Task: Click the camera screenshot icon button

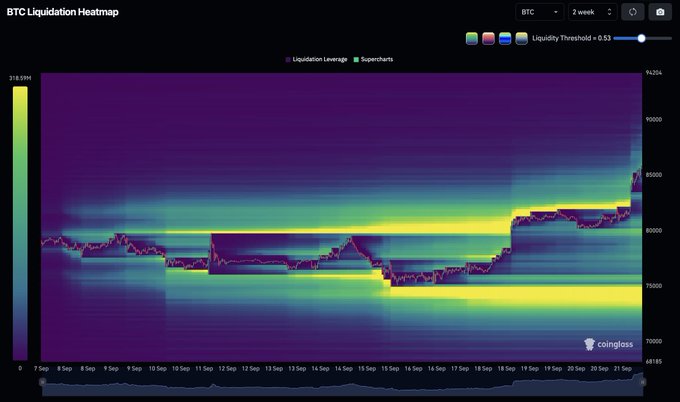Action: point(660,12)
